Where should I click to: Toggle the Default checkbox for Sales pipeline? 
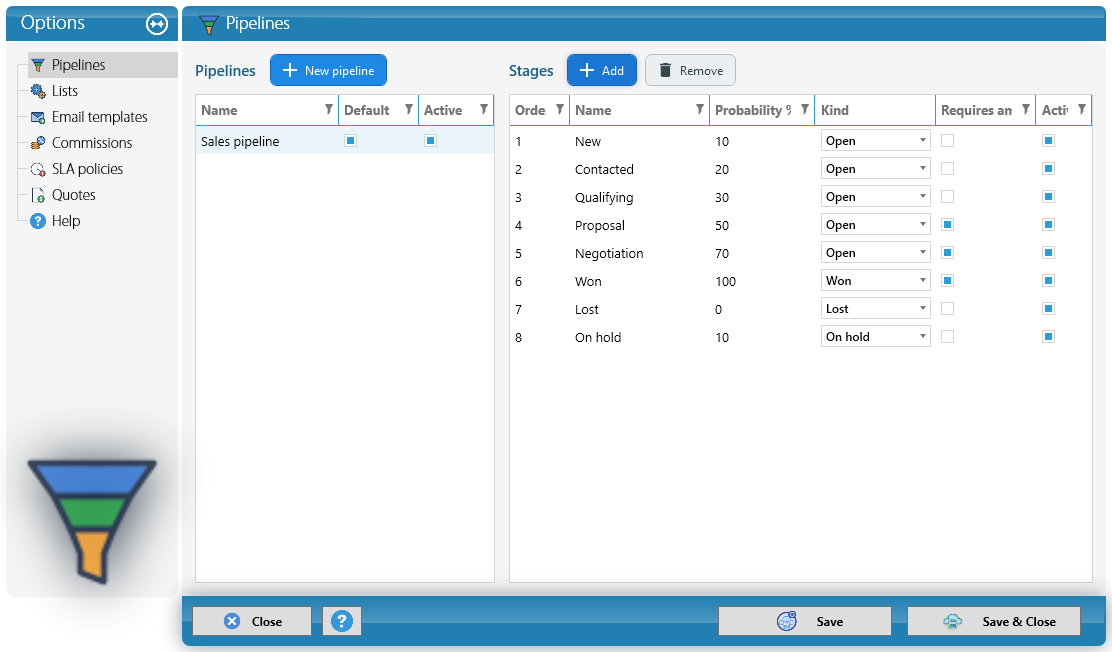pyautogui.click(x=350, y=140)
